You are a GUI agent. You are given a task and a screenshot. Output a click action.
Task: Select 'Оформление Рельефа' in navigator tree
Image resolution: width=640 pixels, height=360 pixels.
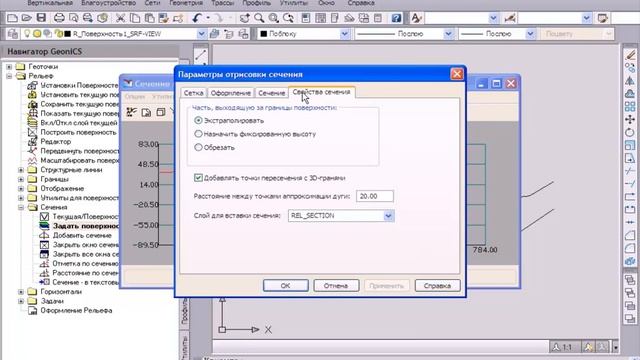tap(76, 311)
